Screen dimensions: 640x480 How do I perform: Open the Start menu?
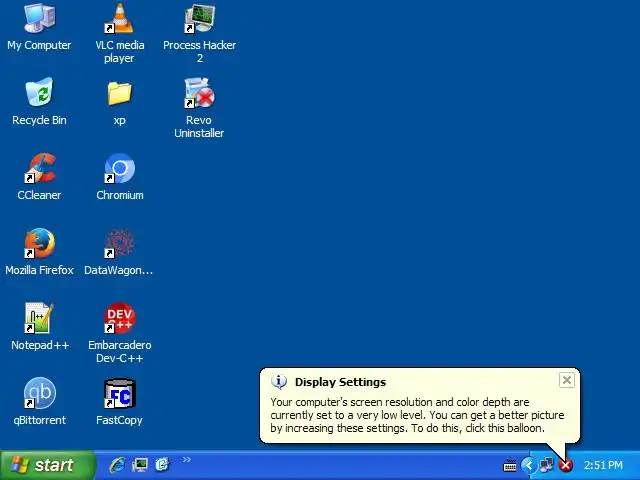[48, 465]
